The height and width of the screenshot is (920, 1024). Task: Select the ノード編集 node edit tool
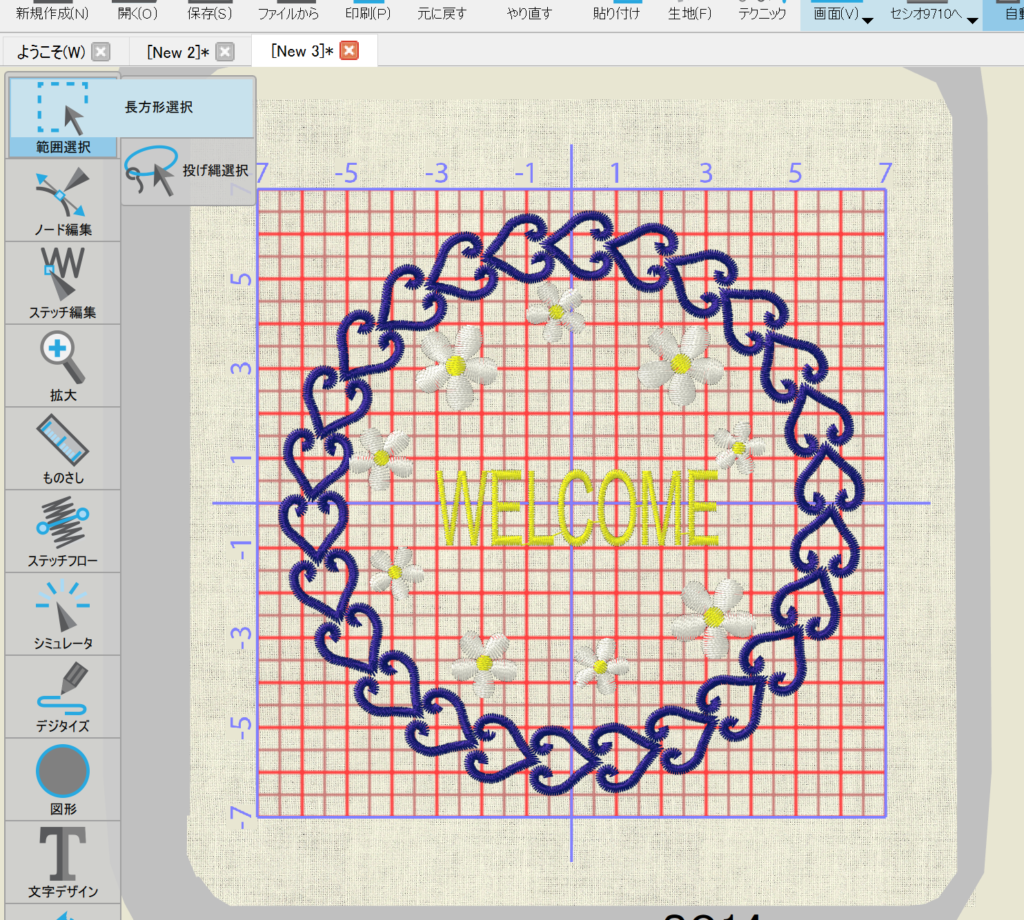point(61,201)
